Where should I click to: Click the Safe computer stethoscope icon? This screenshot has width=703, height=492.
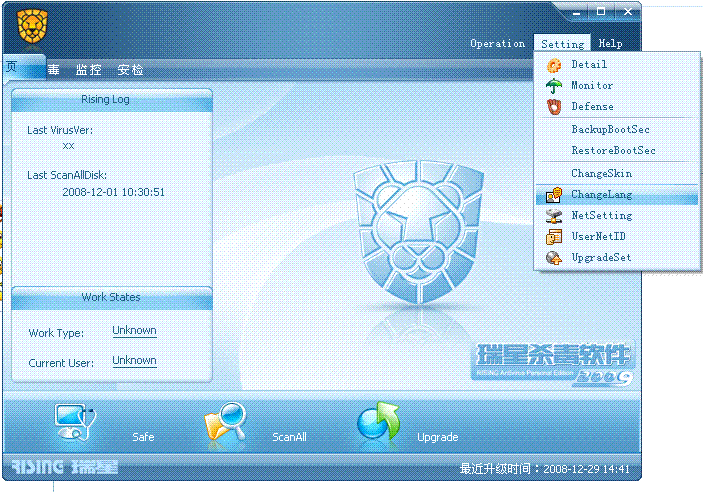click(74, 422)
